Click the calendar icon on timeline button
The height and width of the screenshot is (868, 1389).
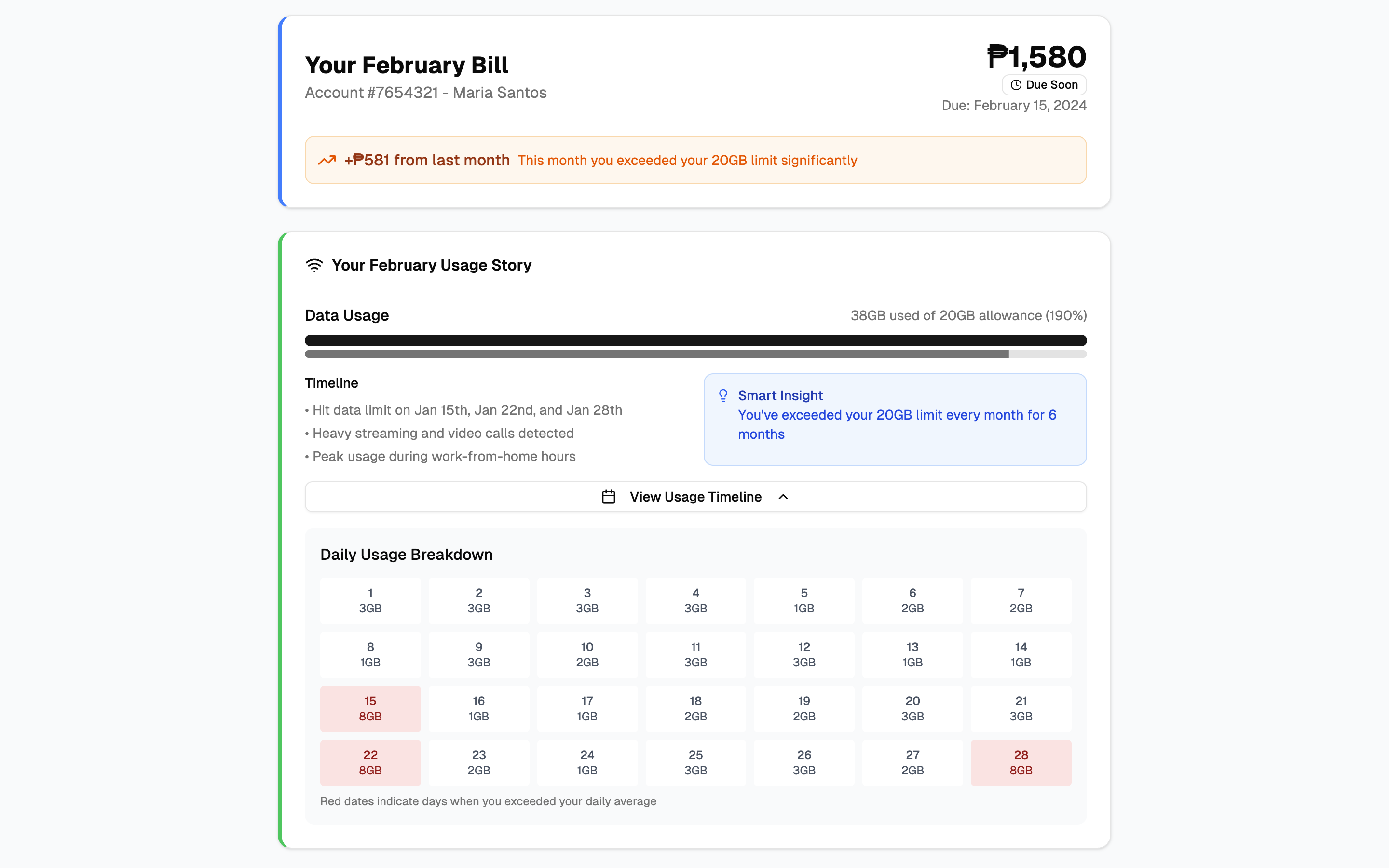click(608, 497)
